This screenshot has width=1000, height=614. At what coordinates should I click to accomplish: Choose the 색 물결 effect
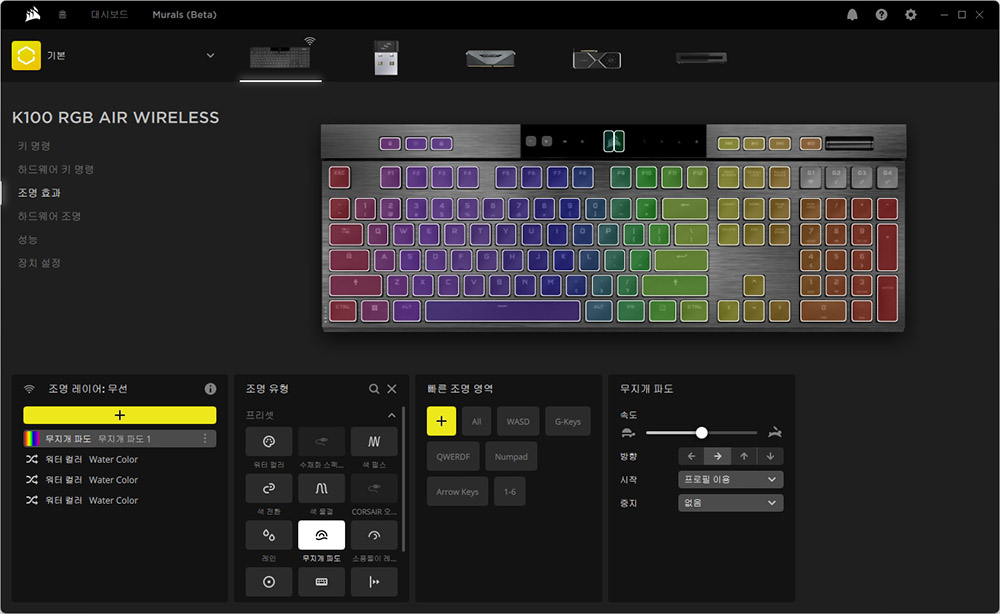point(321,488)
